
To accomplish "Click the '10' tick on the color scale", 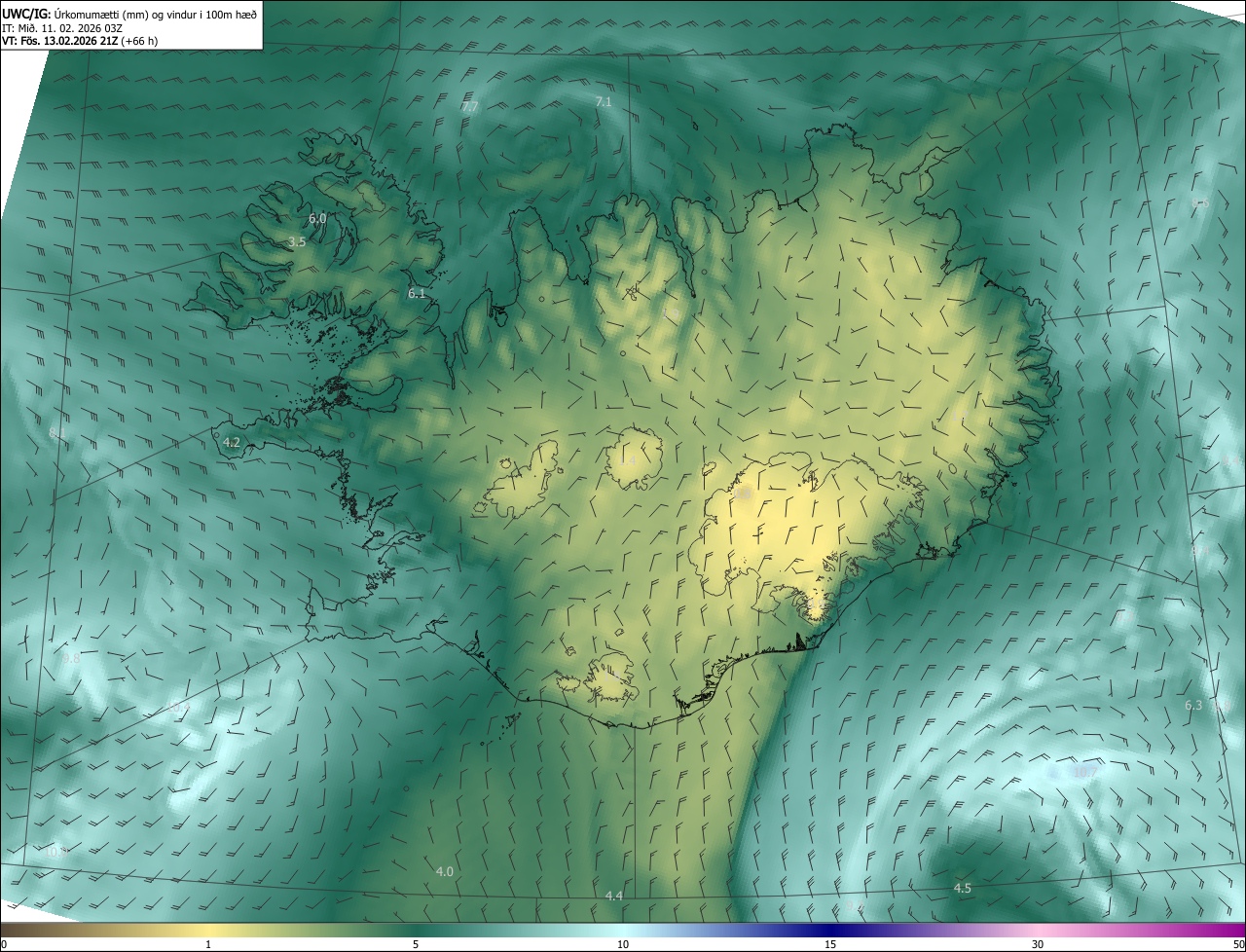I will click(623, 944).
